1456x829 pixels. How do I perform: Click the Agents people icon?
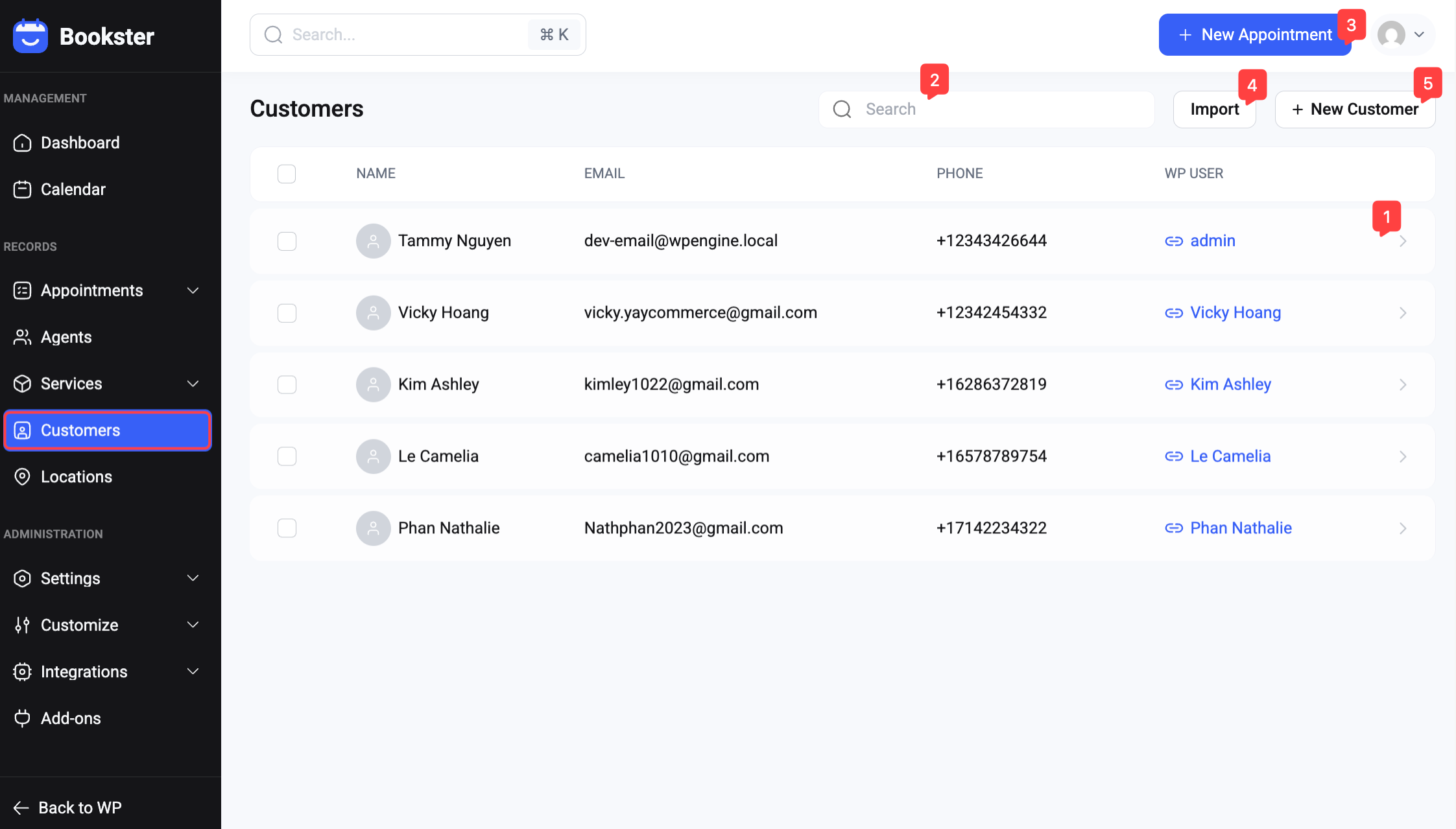(x=22, y=337)
